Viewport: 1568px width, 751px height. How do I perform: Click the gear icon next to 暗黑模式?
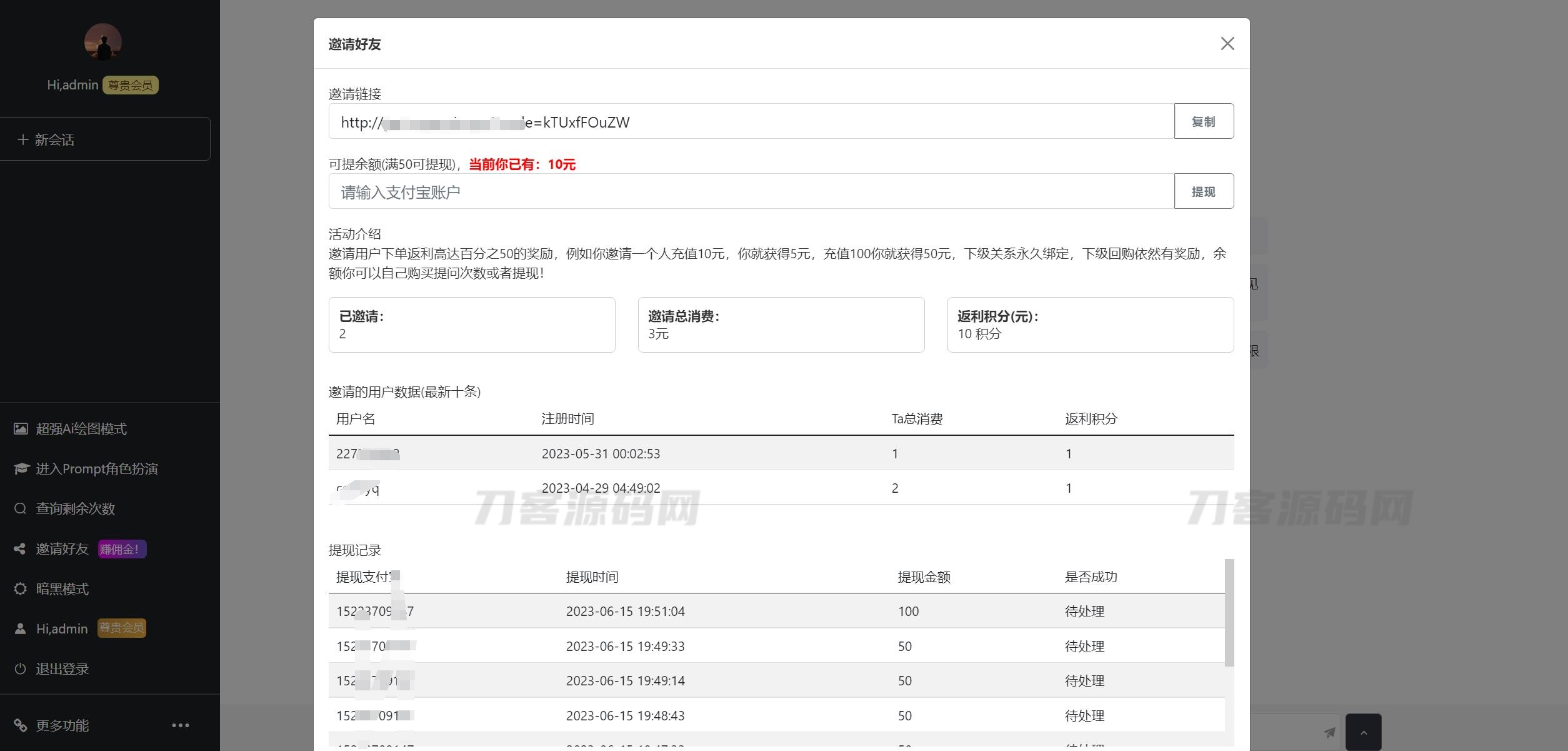(x=20, y=589)
